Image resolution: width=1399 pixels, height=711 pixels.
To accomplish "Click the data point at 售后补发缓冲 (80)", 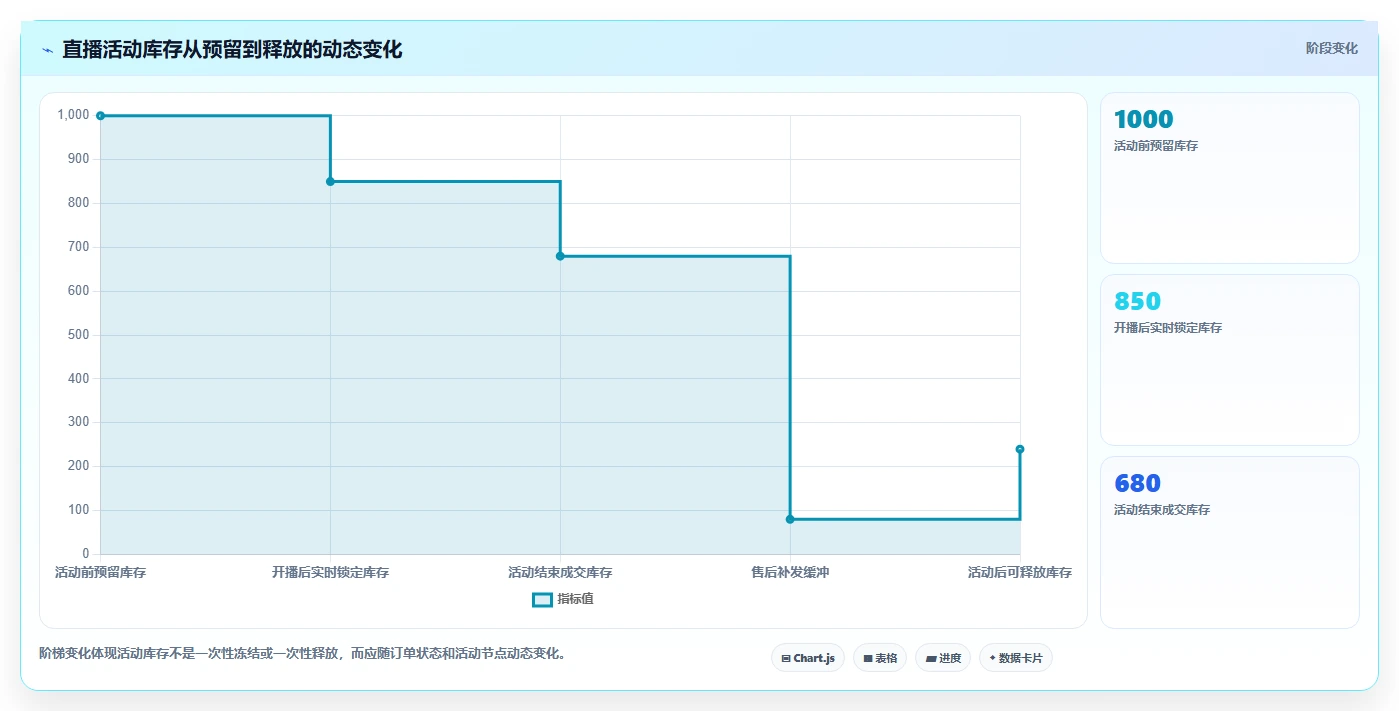I will pyautogui.click(x=790, y=519).
